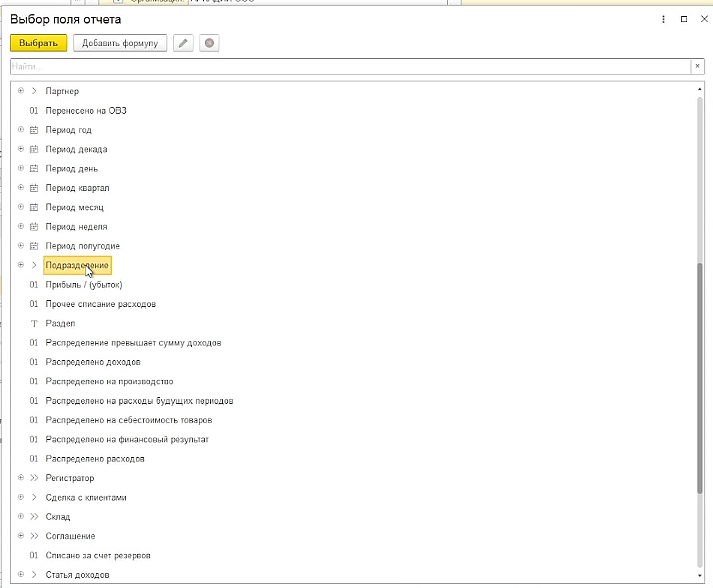Select the Списано за счет резервов field

(98, 555)
